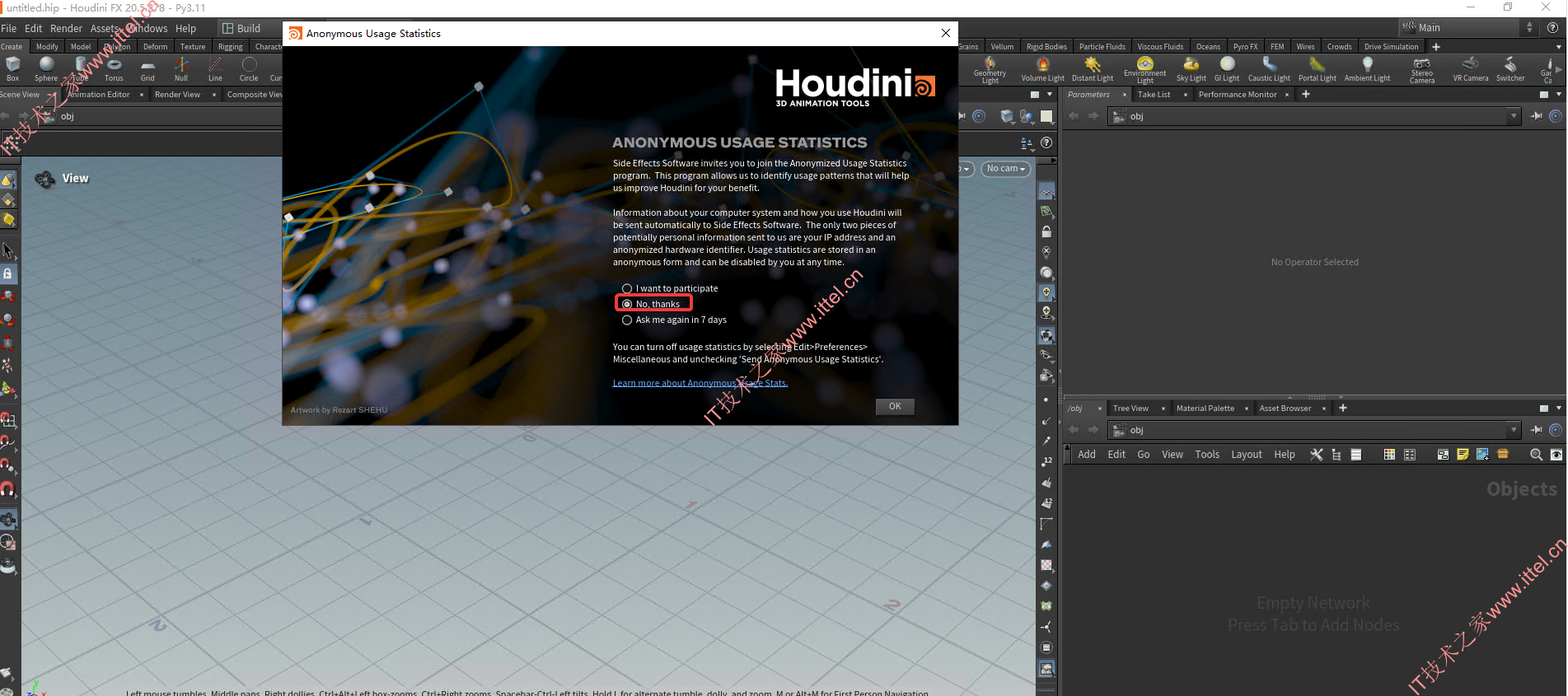
Task: Switch to the Take List tab
Action: [x=1154, y=95]
